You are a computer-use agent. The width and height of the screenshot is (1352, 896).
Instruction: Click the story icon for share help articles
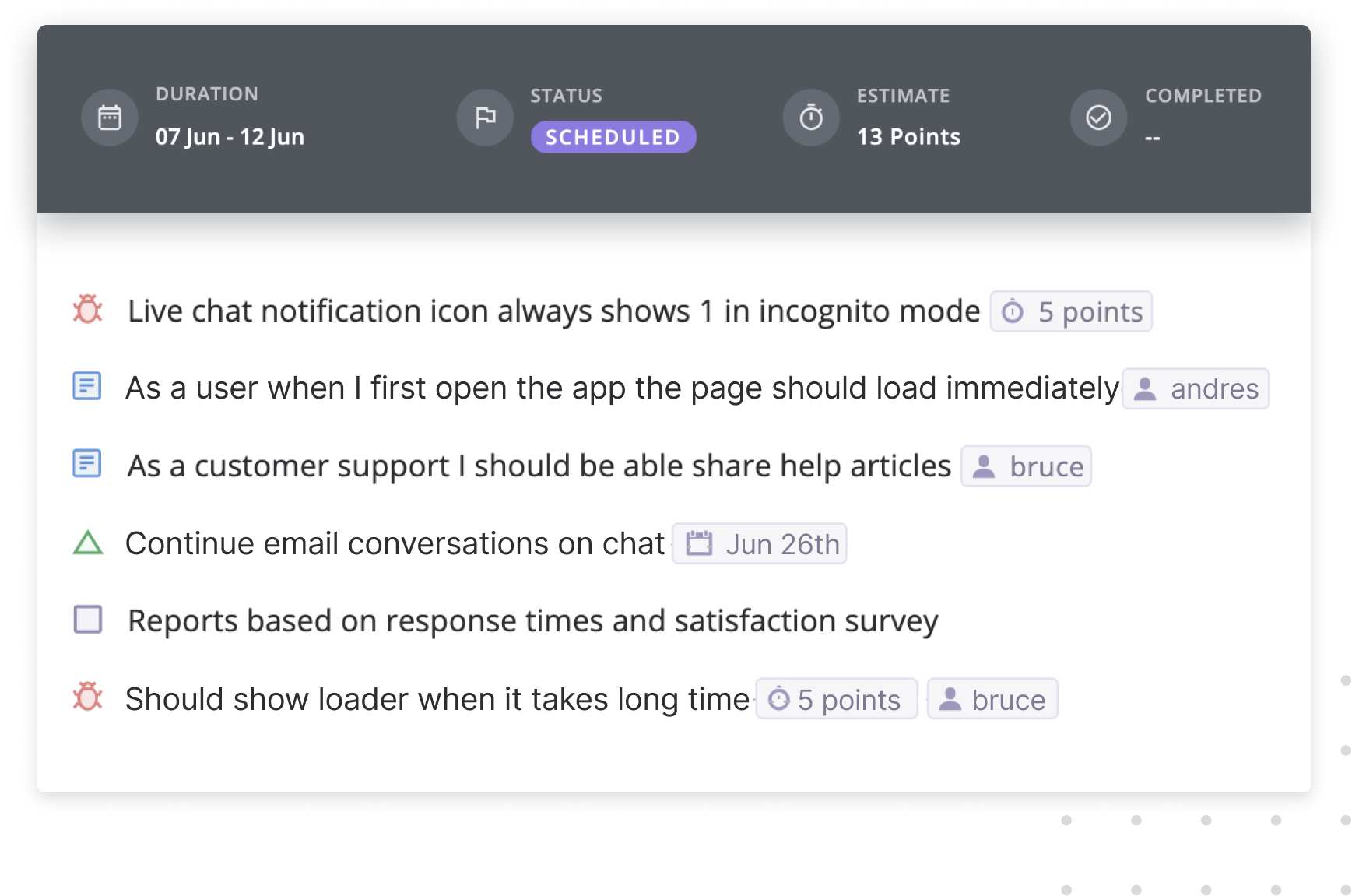click(87, 463)
